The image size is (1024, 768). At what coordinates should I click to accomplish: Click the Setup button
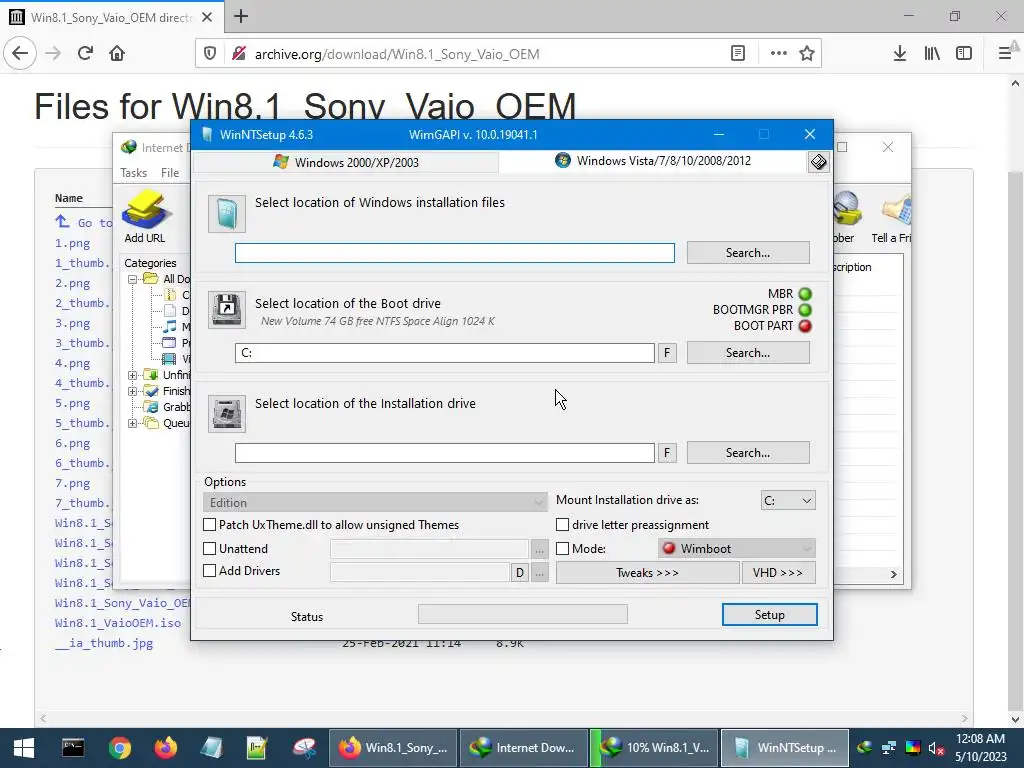tap(769, 615)
